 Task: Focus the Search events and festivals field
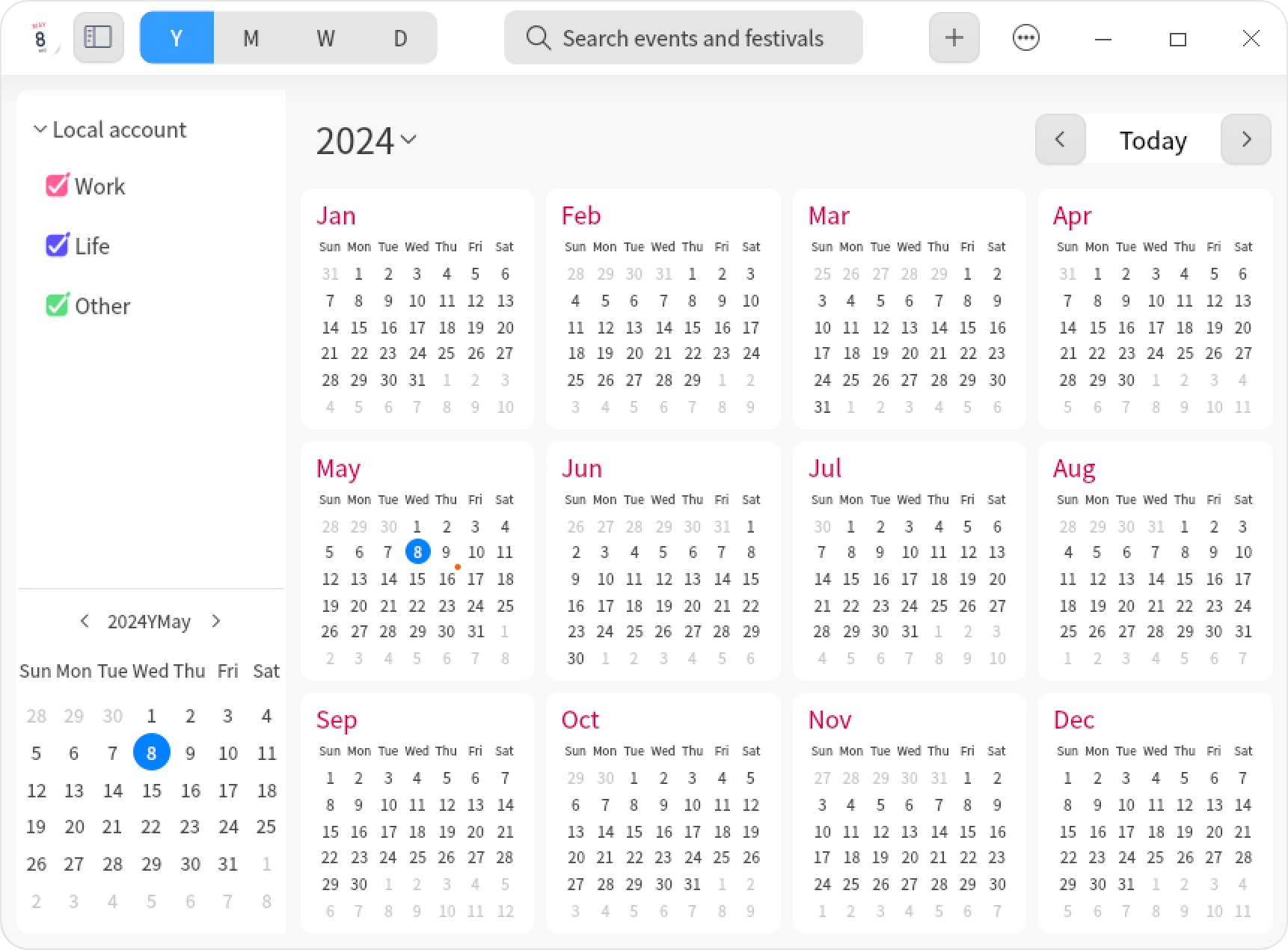(x=683, y=37)
